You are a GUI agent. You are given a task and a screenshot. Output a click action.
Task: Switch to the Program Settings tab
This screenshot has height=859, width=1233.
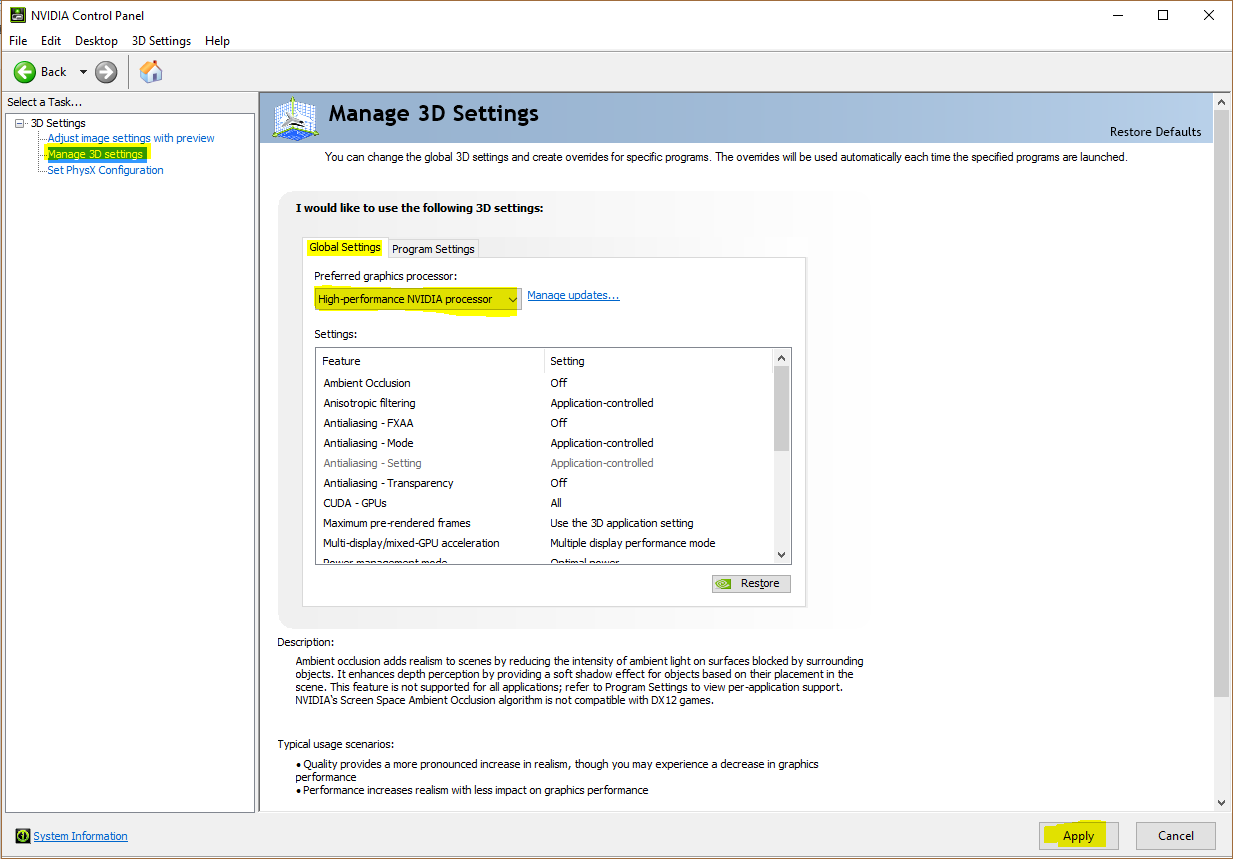pyautogui.click(x=433, y=248)
